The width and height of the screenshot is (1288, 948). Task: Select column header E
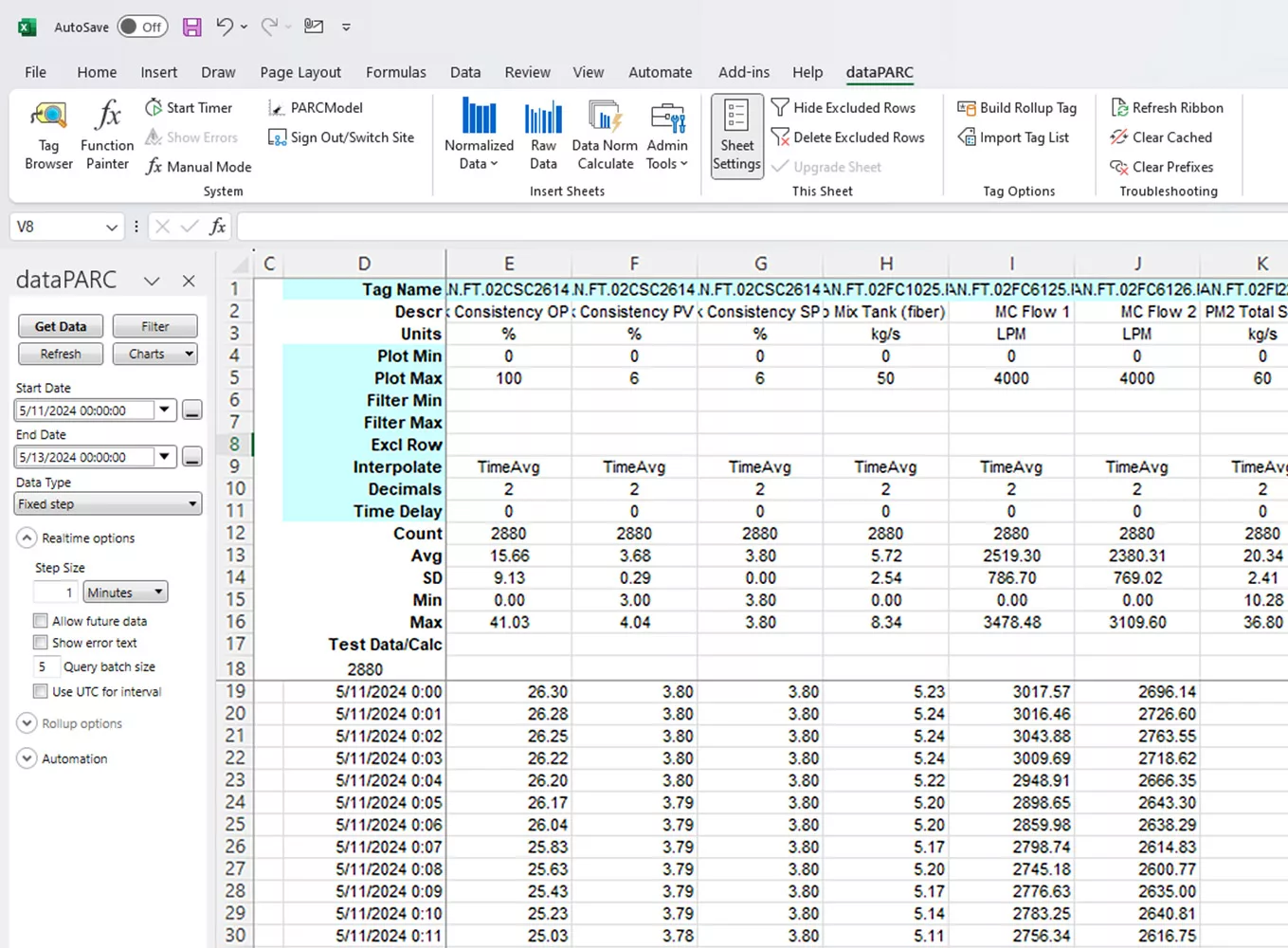click(x=509, y=264)
